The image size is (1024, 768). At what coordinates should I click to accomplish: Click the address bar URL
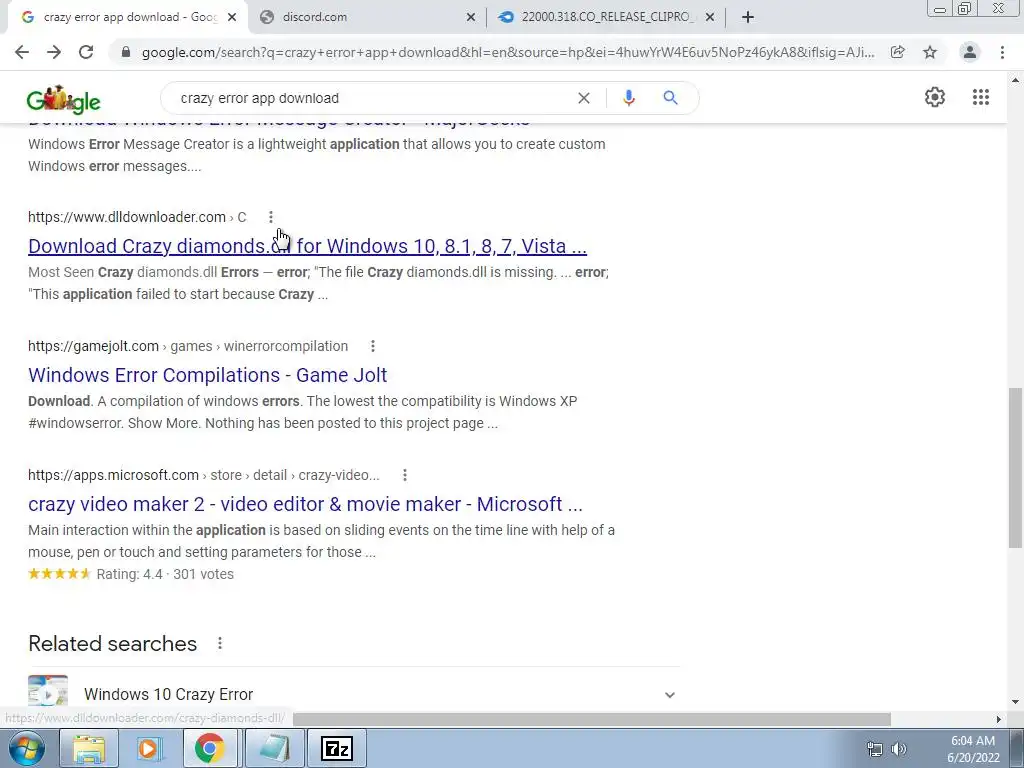click(508, 52)
